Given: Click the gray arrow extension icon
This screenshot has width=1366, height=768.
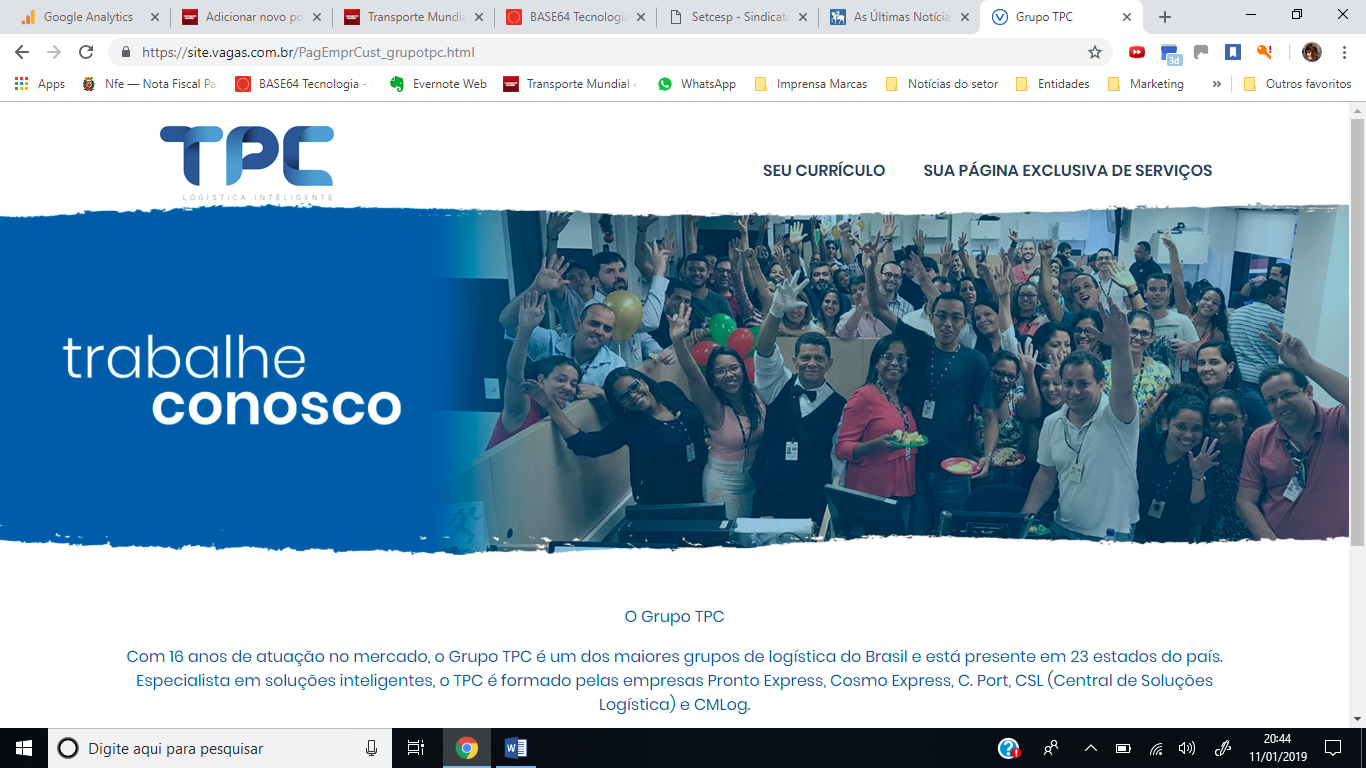Looking at the screenshot, I should 1201,52.
